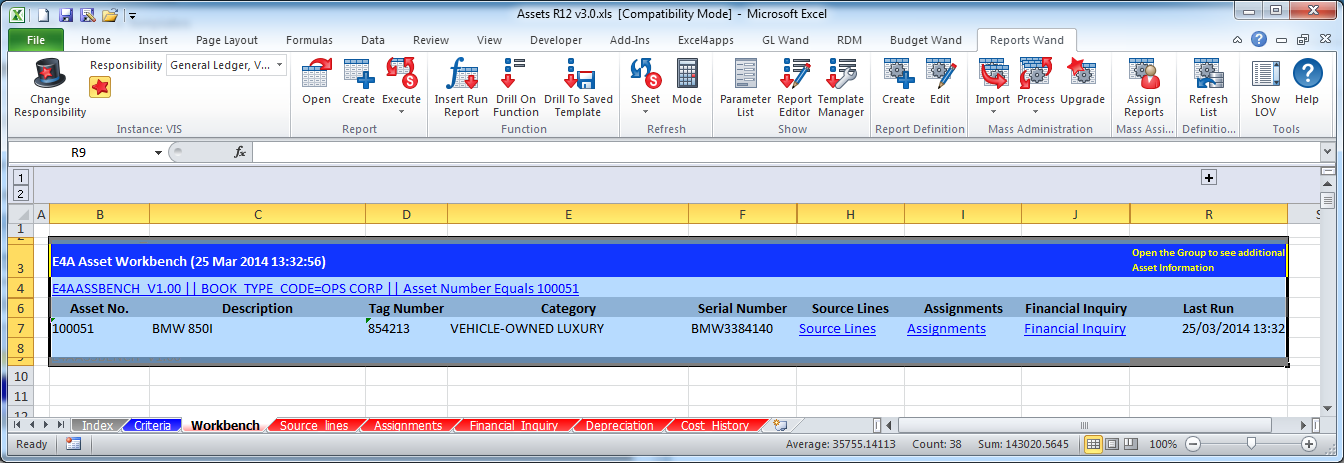Click the zoom in plus button

coord(1309,443)
